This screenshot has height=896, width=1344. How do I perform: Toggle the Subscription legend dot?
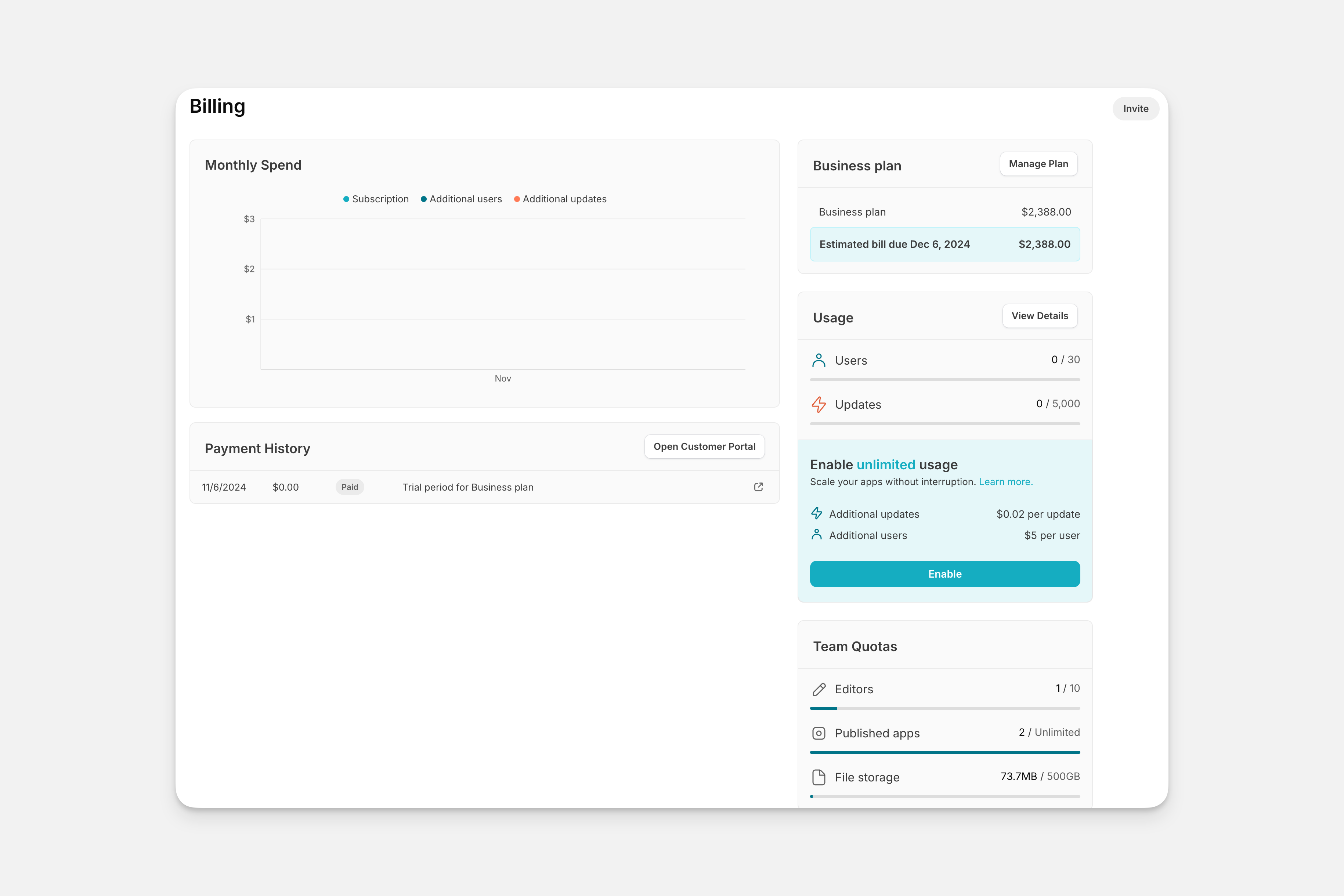point(346,199)
